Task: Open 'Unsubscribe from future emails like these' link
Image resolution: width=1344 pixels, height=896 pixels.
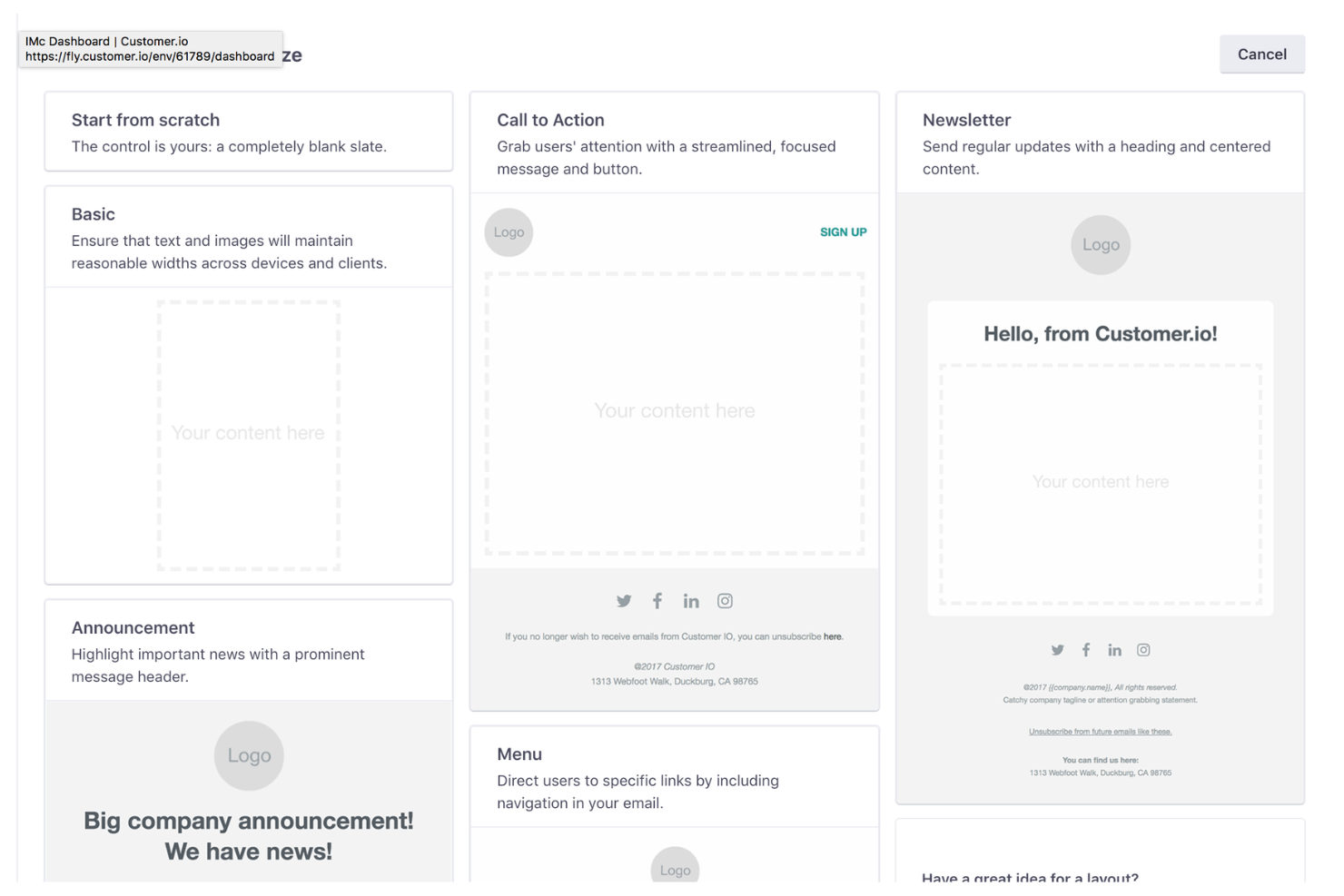Action: (x=1100, y=731)
